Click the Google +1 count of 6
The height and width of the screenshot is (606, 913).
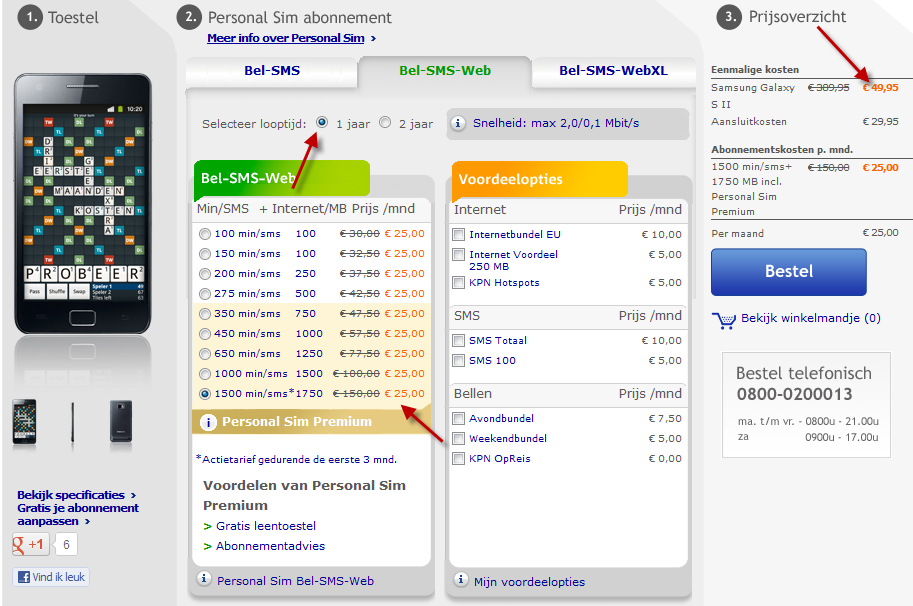[66, 545]
